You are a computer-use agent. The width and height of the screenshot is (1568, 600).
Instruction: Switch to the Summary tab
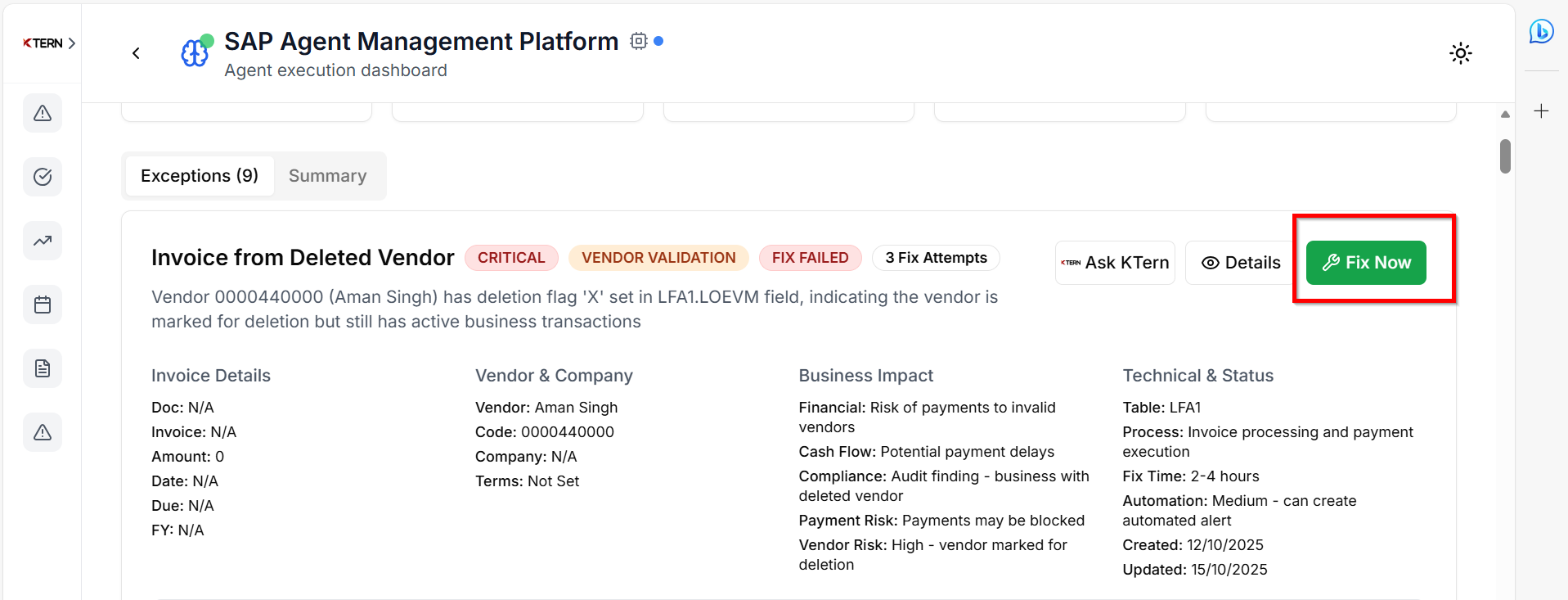327,176
